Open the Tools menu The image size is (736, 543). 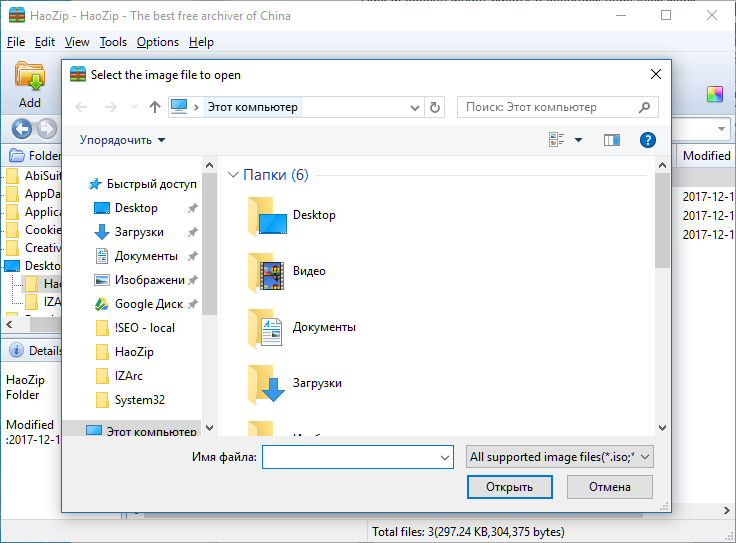coord(113,42)
